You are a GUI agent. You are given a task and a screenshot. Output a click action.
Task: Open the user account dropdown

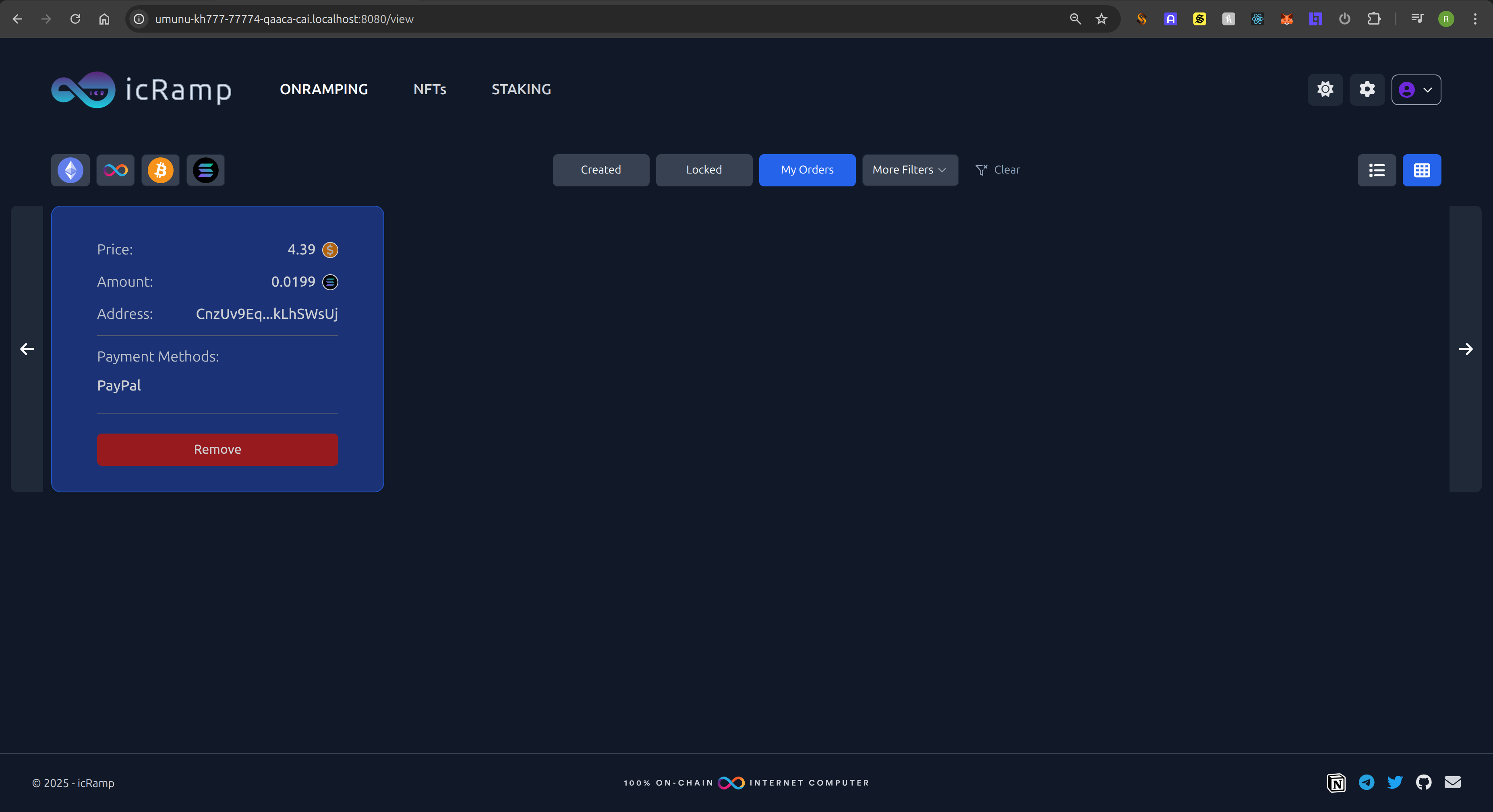point(1416,90)
